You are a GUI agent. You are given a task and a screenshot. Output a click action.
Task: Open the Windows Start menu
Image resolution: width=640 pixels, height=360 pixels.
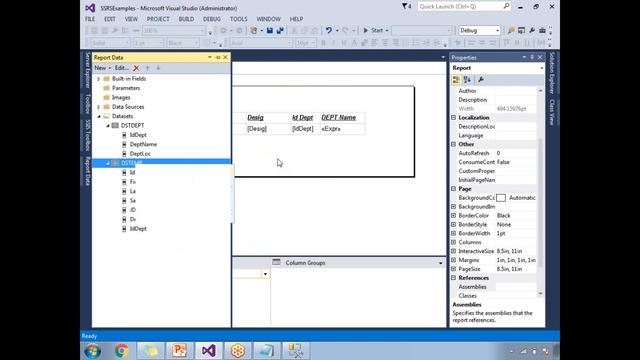(92, 351)
